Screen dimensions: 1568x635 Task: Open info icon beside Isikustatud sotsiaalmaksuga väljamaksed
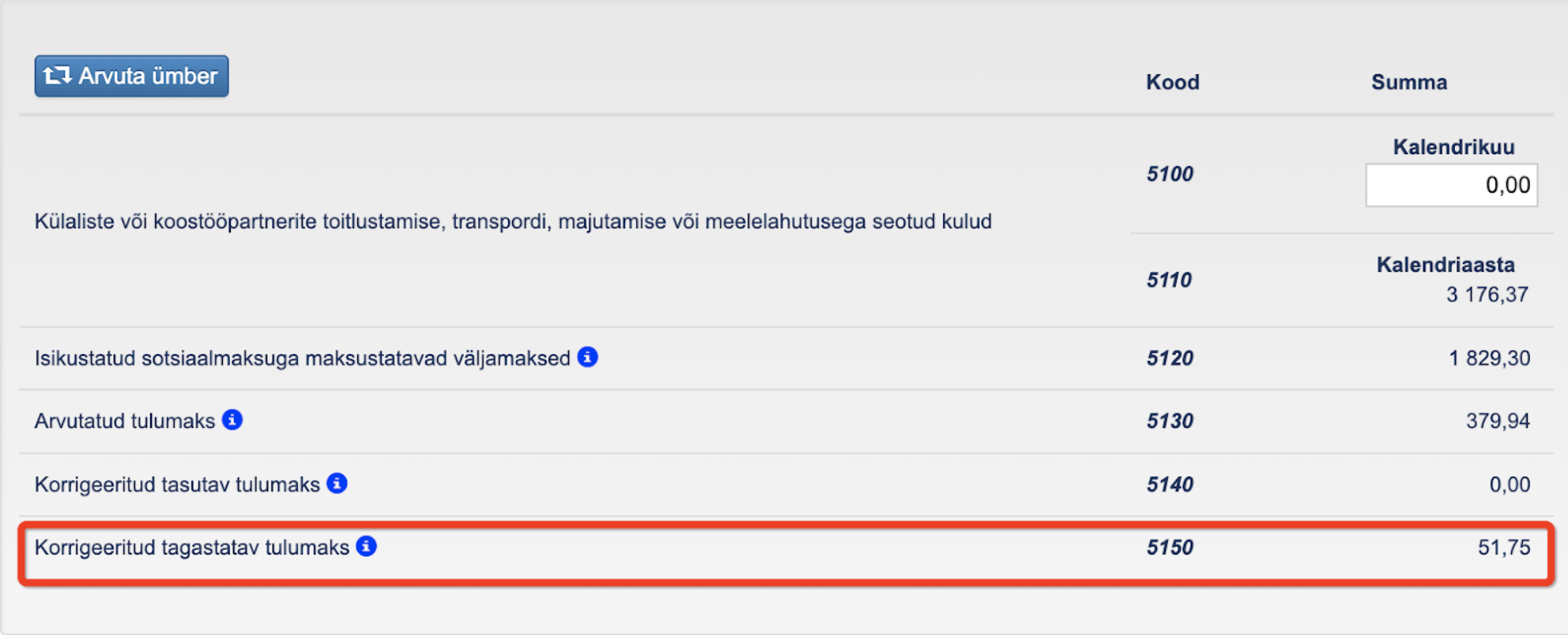pos(587,357)
